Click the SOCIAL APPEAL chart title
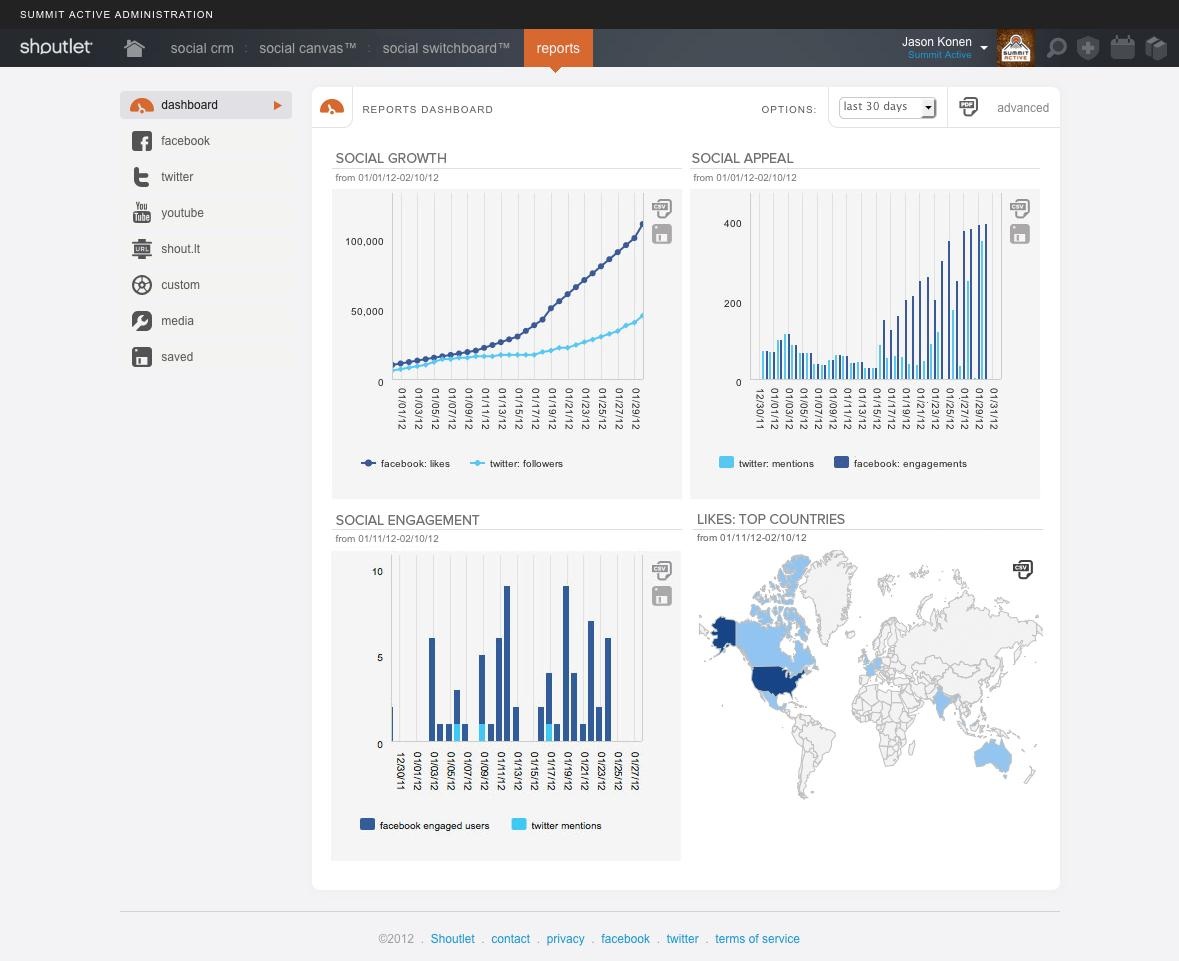Image resolution: width=1179 pixels, height=961 pixels. pyautogui.click(x=742, y=158)
